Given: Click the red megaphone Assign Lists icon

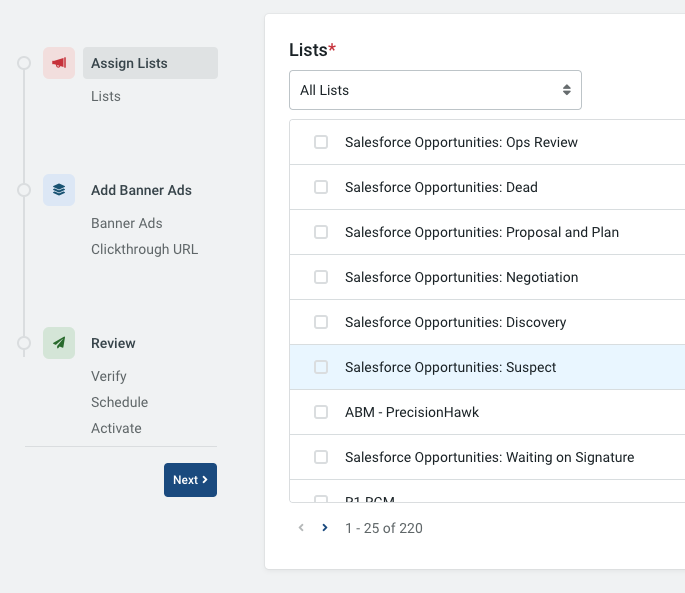Looking at the screenshot, I should 59,63.
